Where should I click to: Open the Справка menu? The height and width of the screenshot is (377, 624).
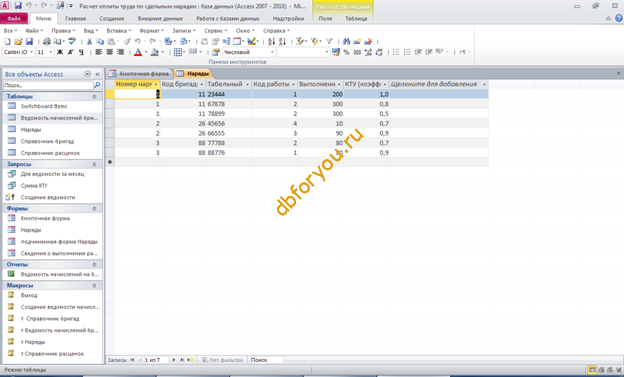coord(276,31)
